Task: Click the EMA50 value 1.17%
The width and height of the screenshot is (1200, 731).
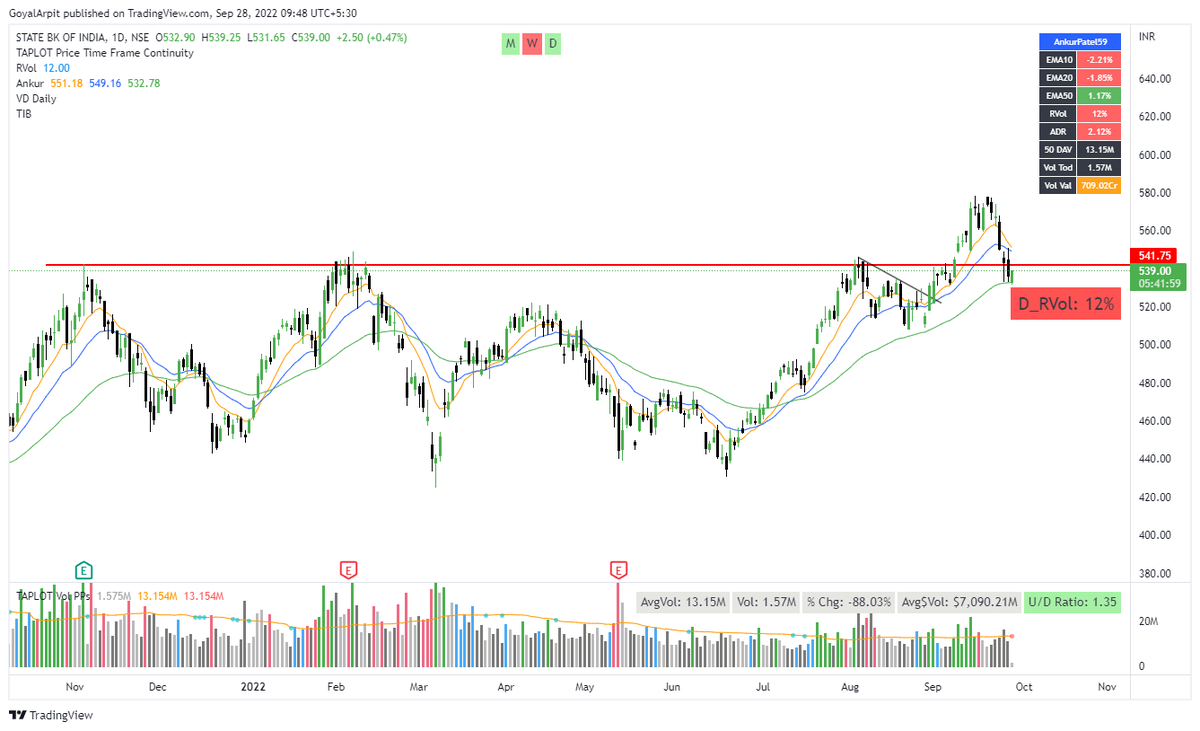Action: (1100, 96)
